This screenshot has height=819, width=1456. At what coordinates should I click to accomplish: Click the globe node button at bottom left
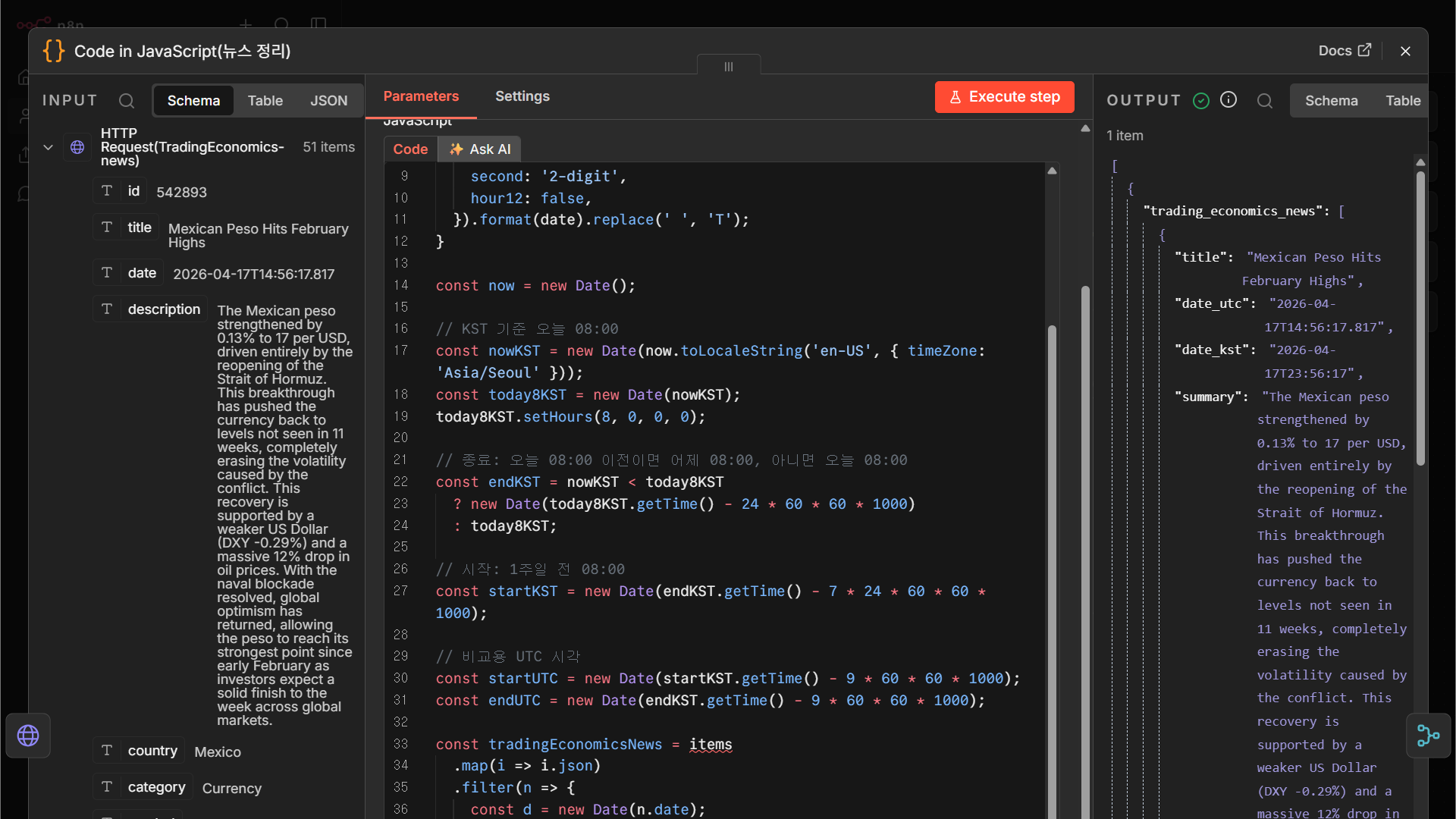point(28,736)
